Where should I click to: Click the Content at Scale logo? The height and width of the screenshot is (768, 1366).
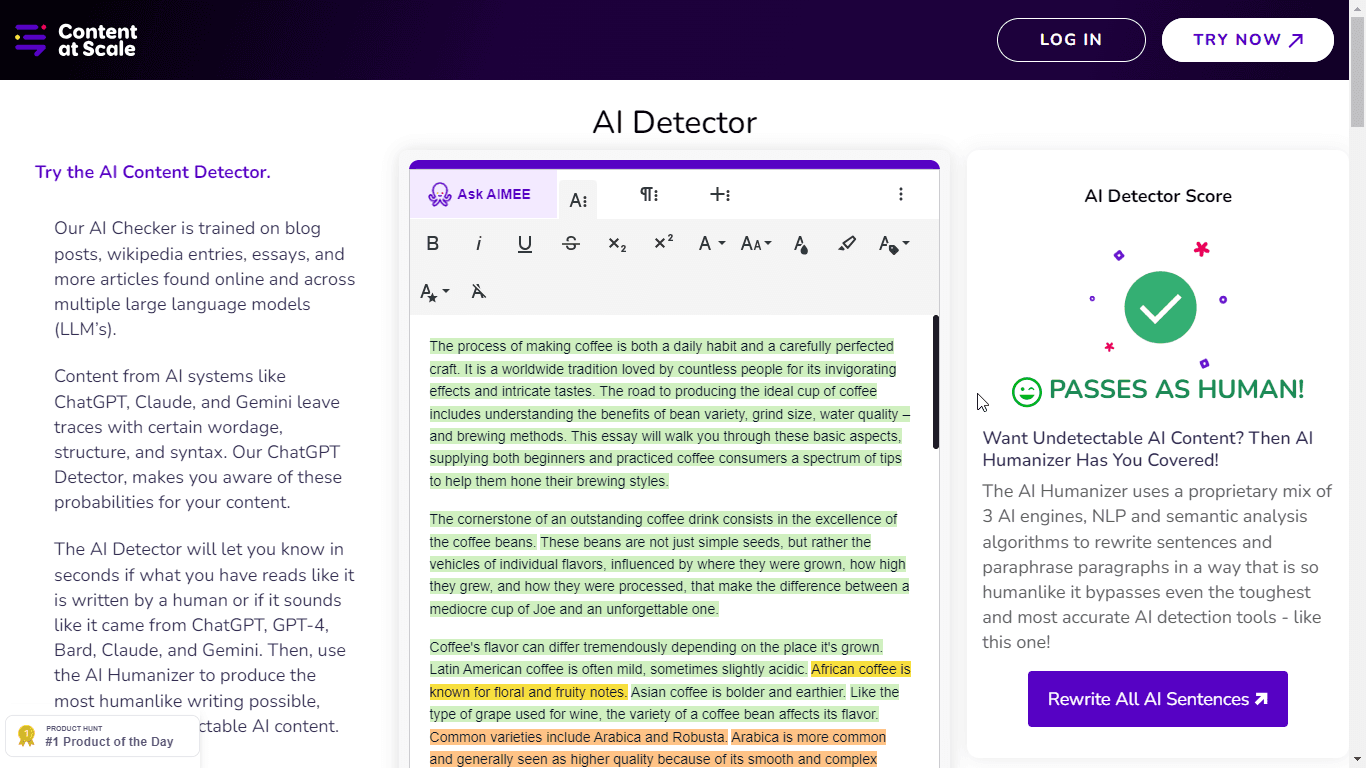coord(76,40)
